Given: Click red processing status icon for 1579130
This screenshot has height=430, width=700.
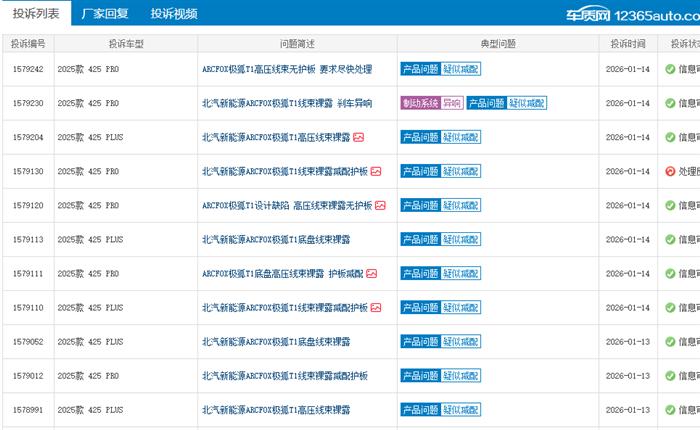Looking at the screenshot, I should coord(670,171).
